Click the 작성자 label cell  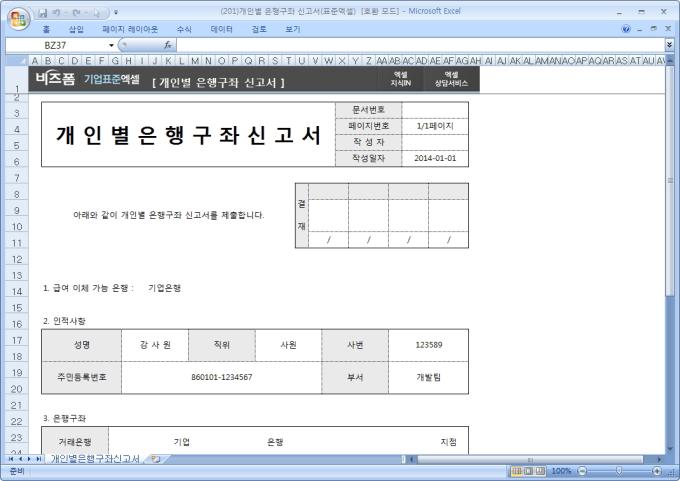tap(368, 142)
